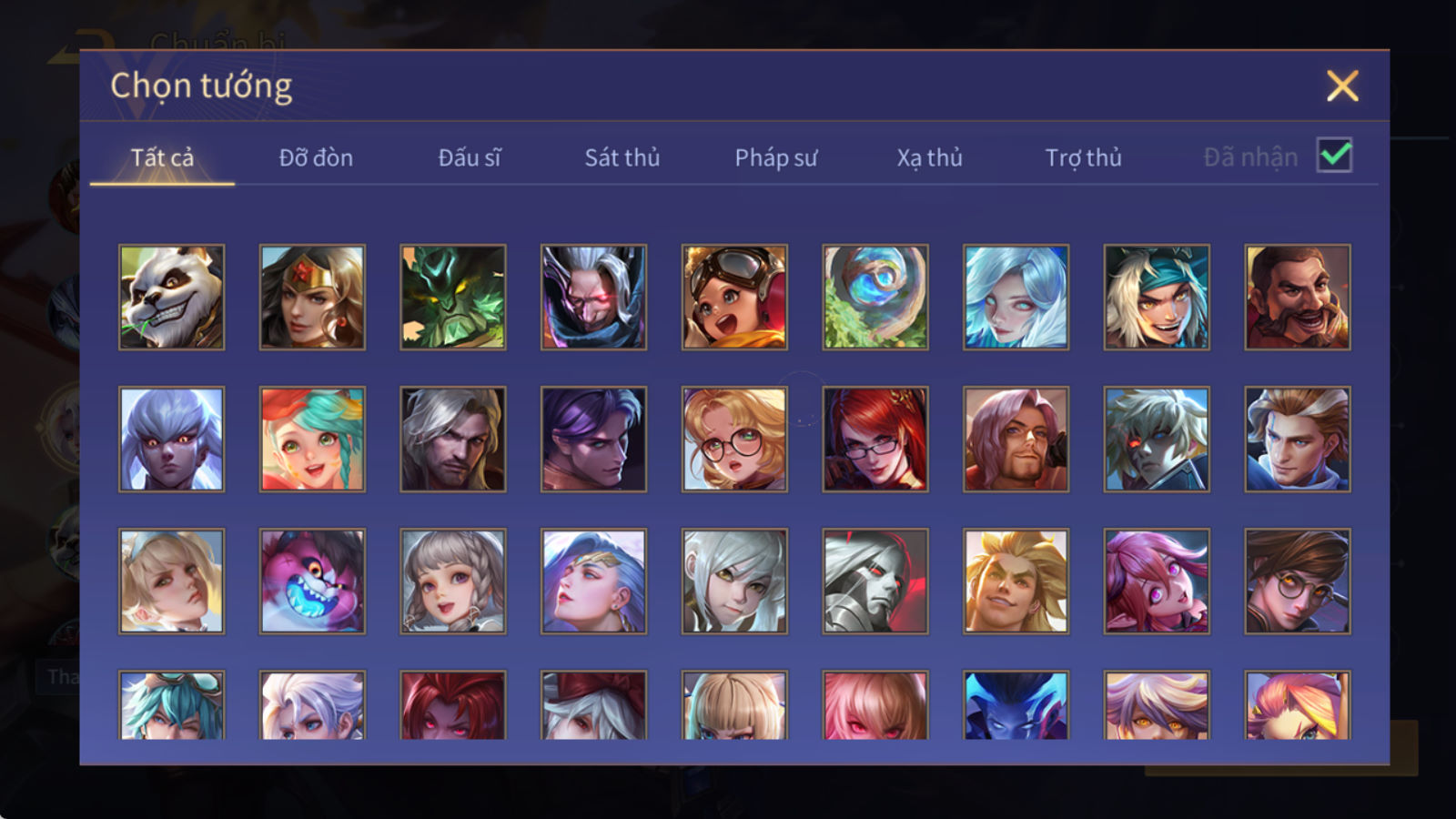Screen dimensions: 1456x819
Task: Choose the swirling blue orb hero portrait
Action: [x=875, y=297]
